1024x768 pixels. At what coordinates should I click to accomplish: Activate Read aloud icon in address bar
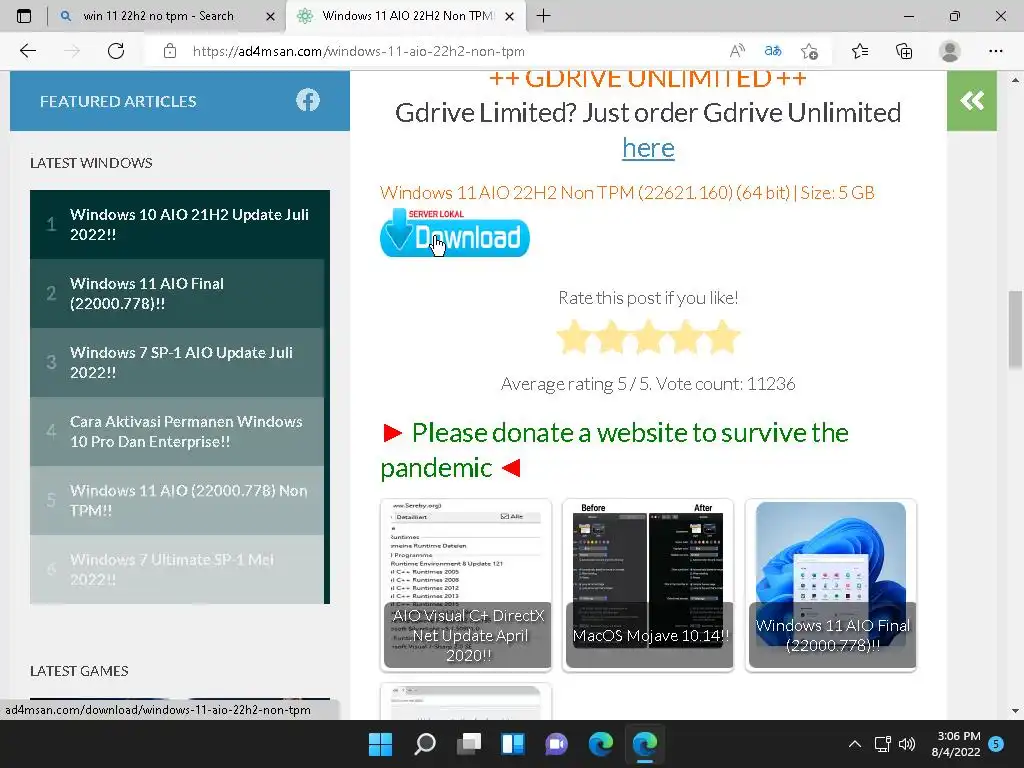(737, 51)
